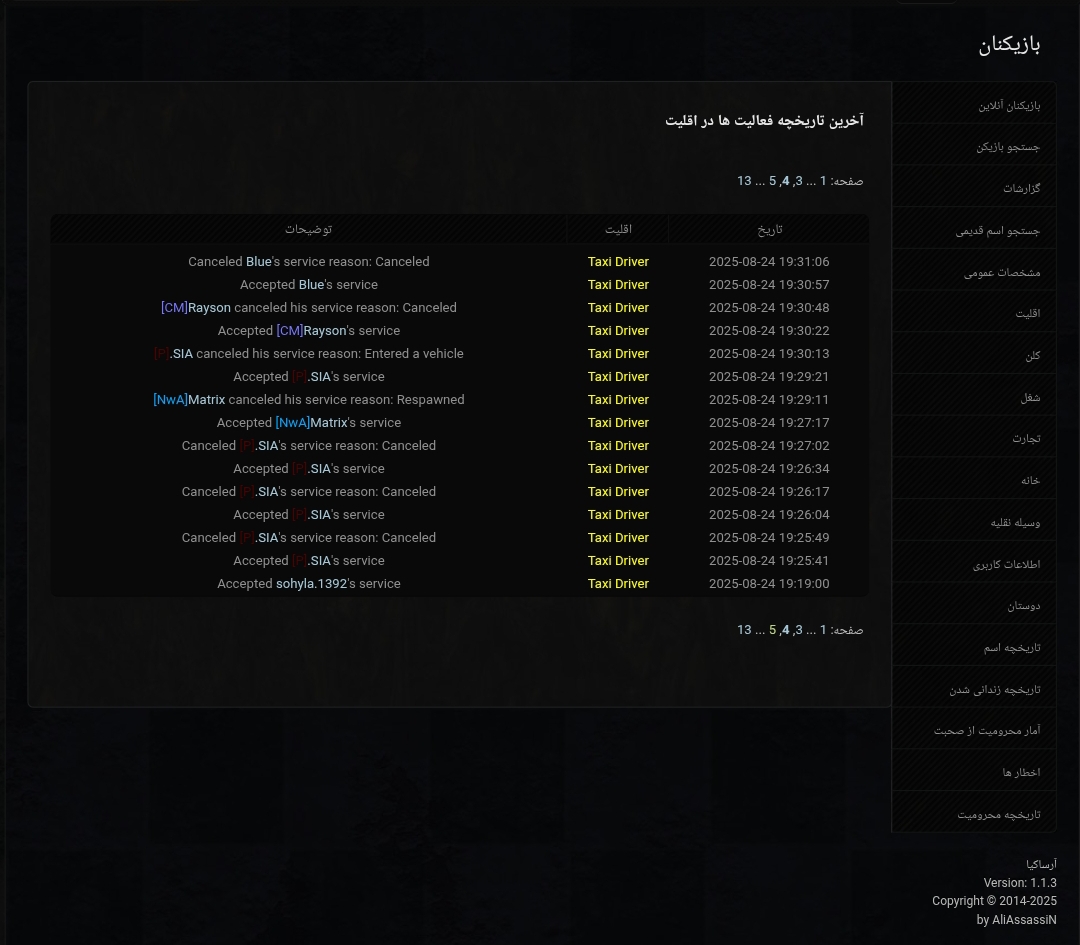Screen dimensions: 1080x945
Task: Click the by AliAssassiN footer credit
Action: 1016,920
